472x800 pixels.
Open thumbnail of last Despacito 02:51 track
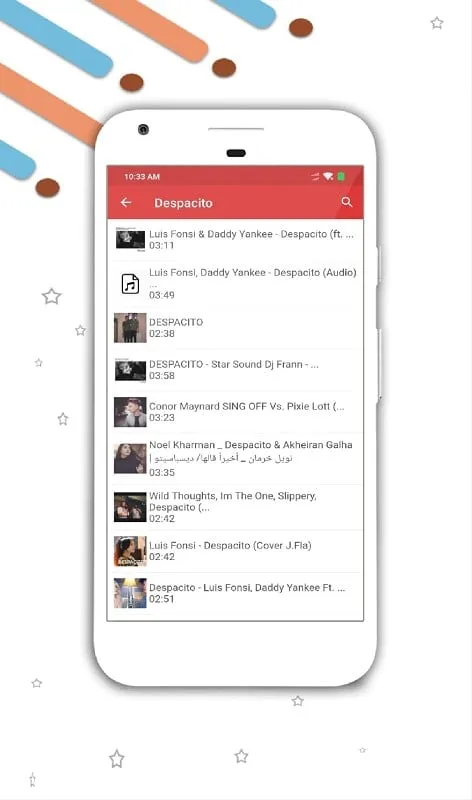click(130, 593)
